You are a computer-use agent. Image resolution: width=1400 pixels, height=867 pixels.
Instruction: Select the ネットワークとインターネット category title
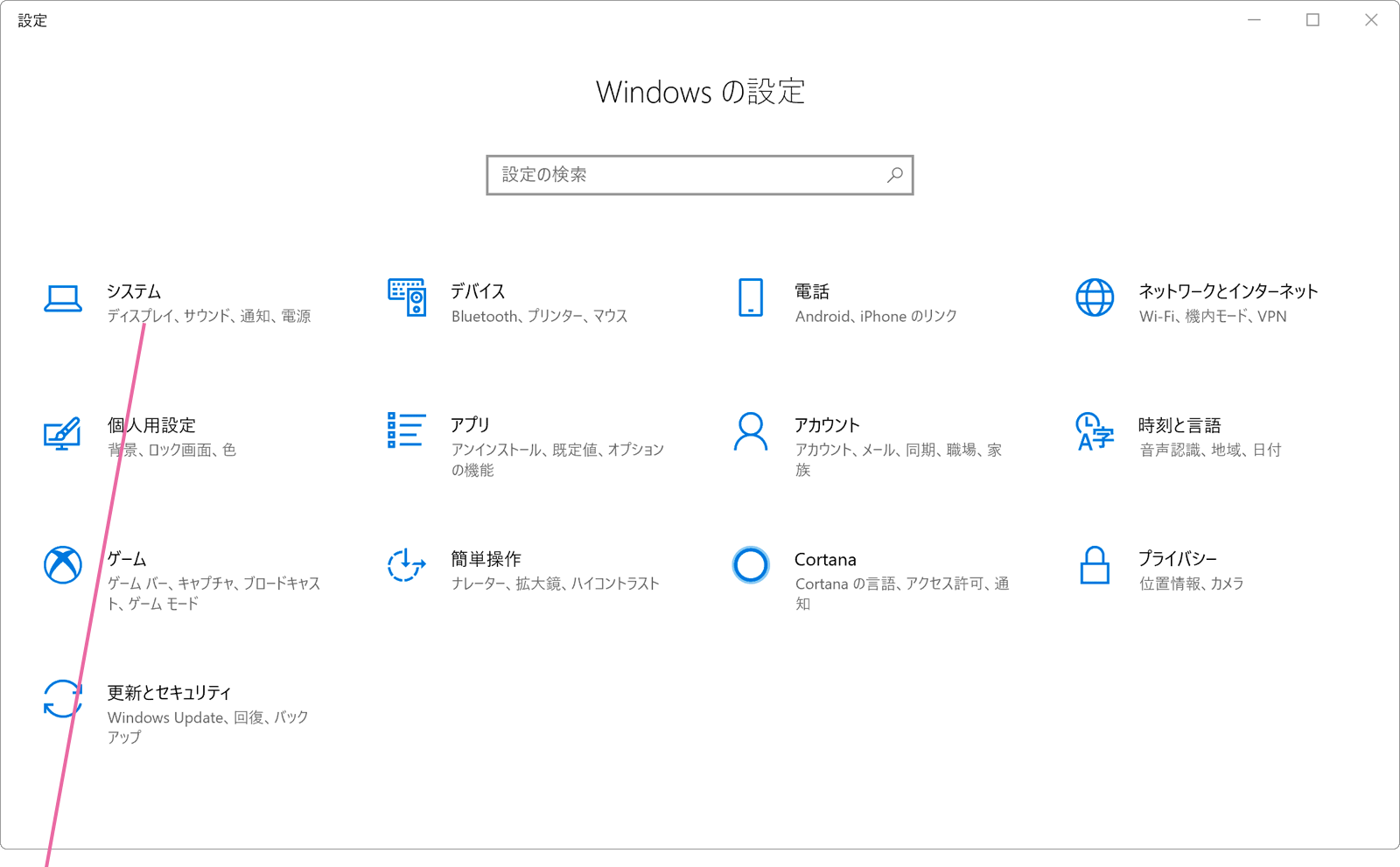pos(1228,291)
